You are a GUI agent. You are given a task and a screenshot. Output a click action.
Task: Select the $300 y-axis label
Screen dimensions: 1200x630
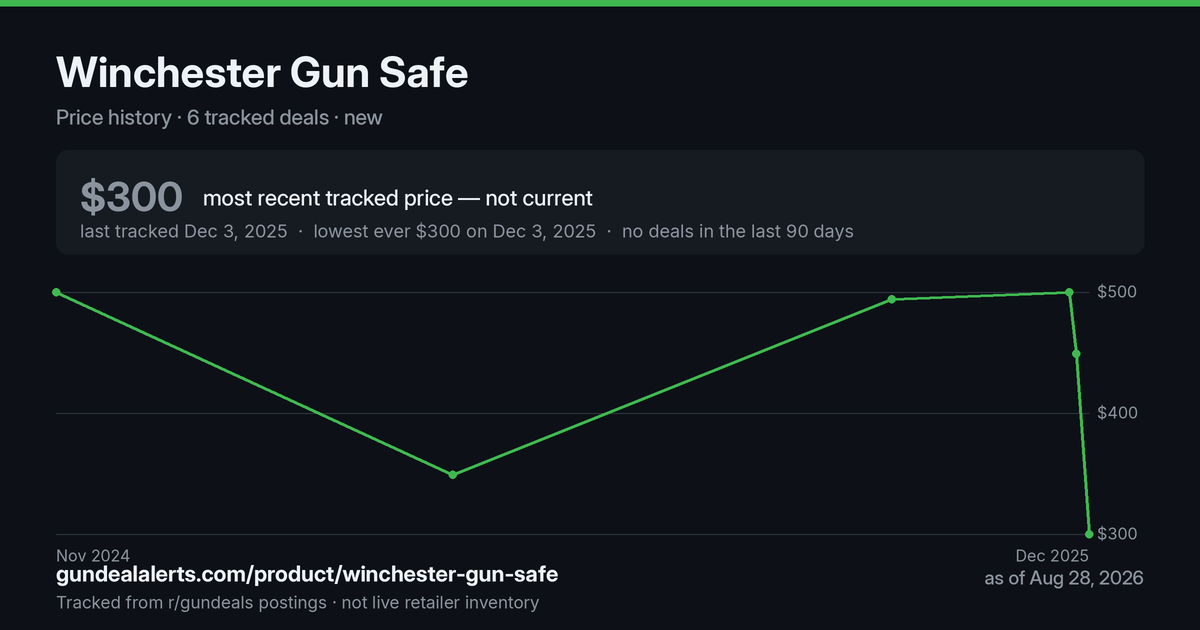(1118, 534)
